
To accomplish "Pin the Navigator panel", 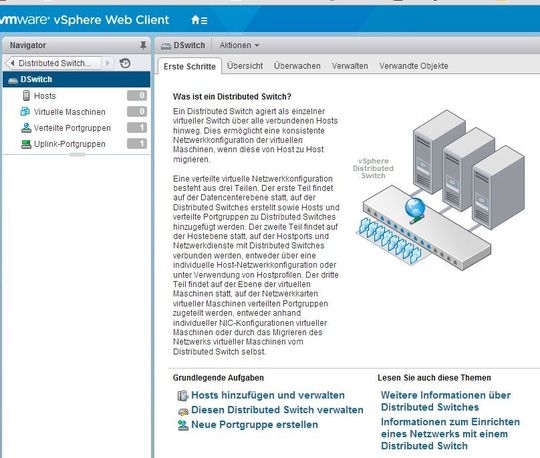I will (143, 45).
